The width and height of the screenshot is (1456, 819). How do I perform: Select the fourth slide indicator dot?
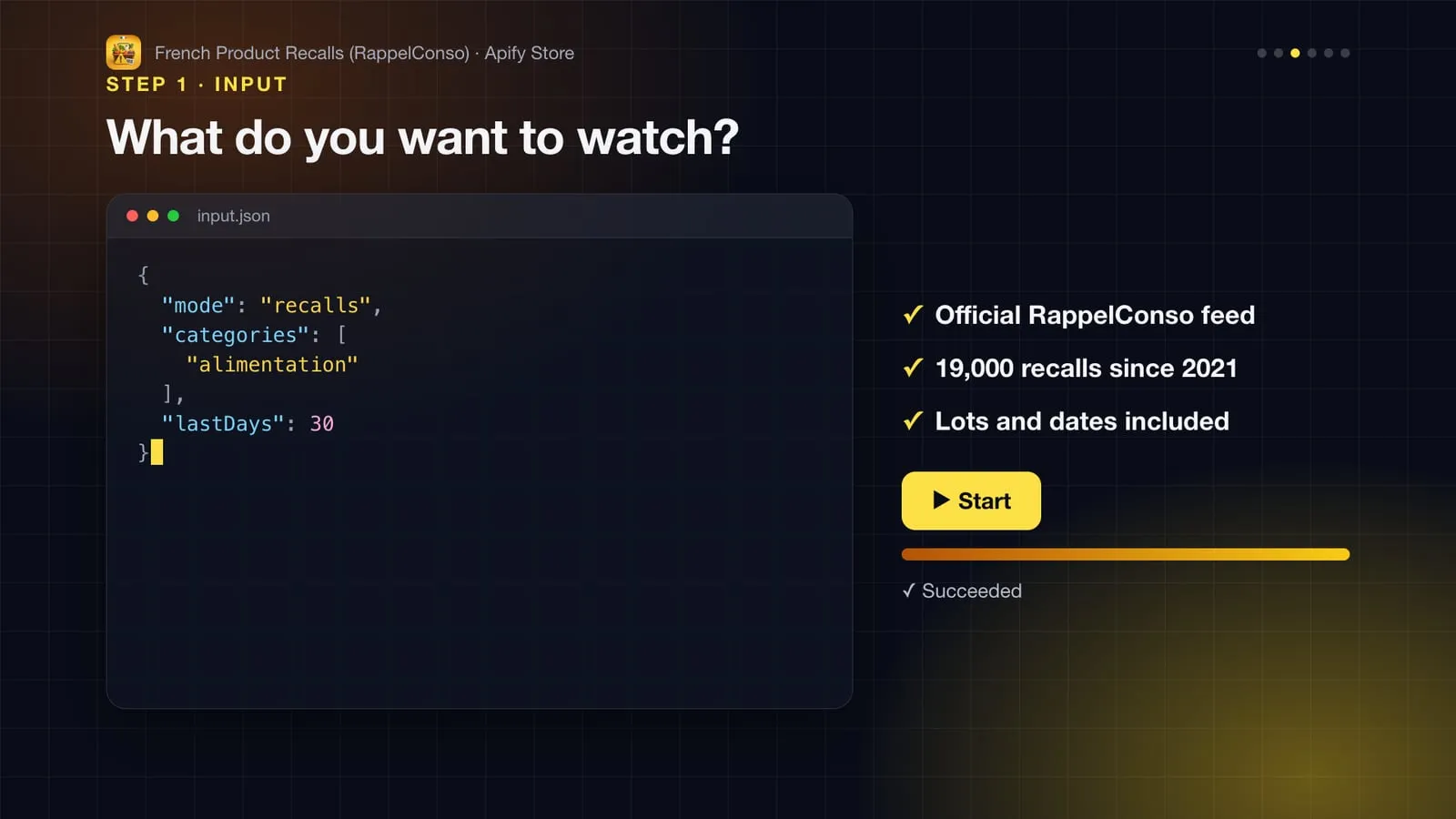[x=1311, y=53]
